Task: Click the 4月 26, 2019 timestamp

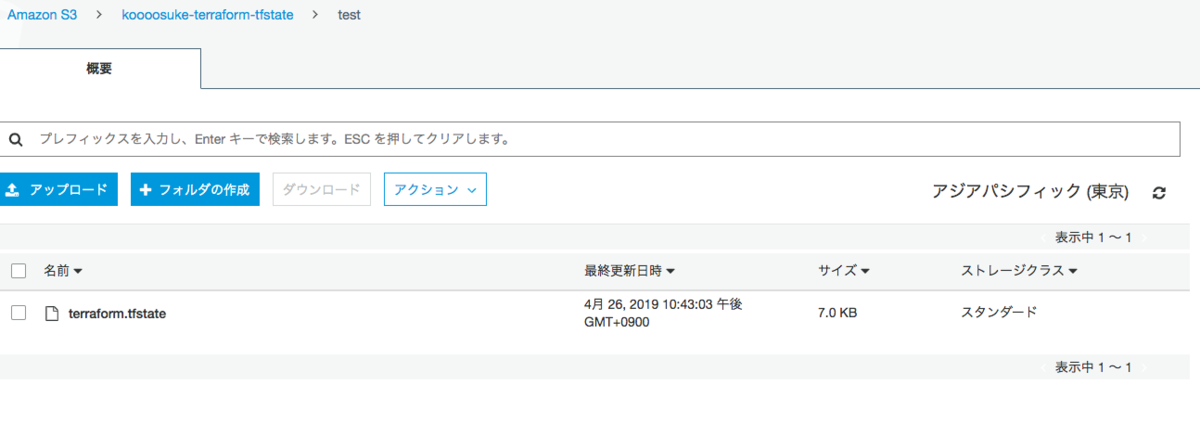Action: click(663, 313)
